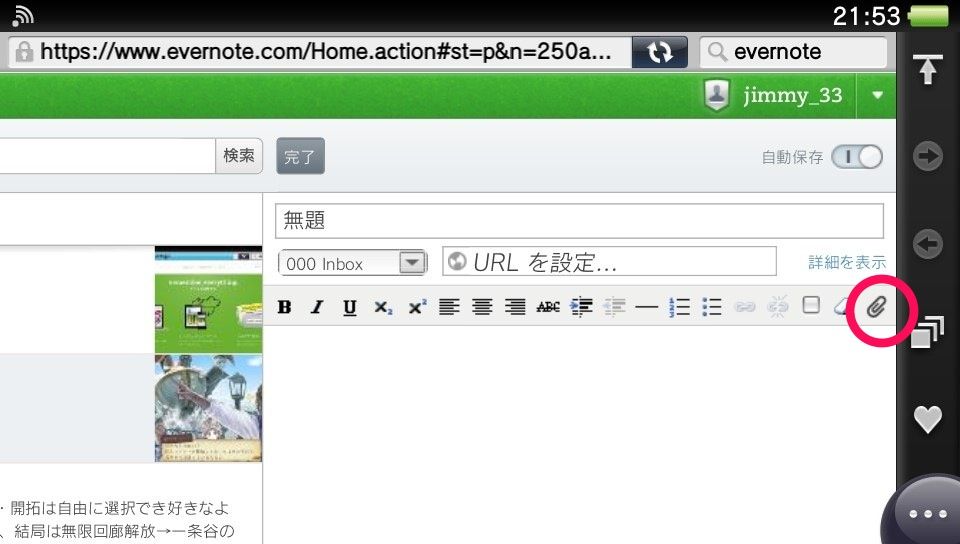
Task: Insert hyperlink icon
Action: 744,307
